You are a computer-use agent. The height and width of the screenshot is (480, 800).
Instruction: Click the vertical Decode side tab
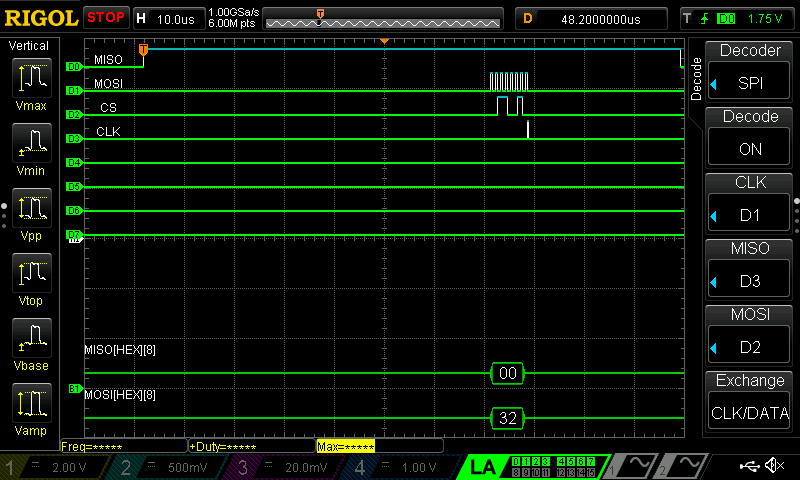pyautogui.click(x=695, y=79)
